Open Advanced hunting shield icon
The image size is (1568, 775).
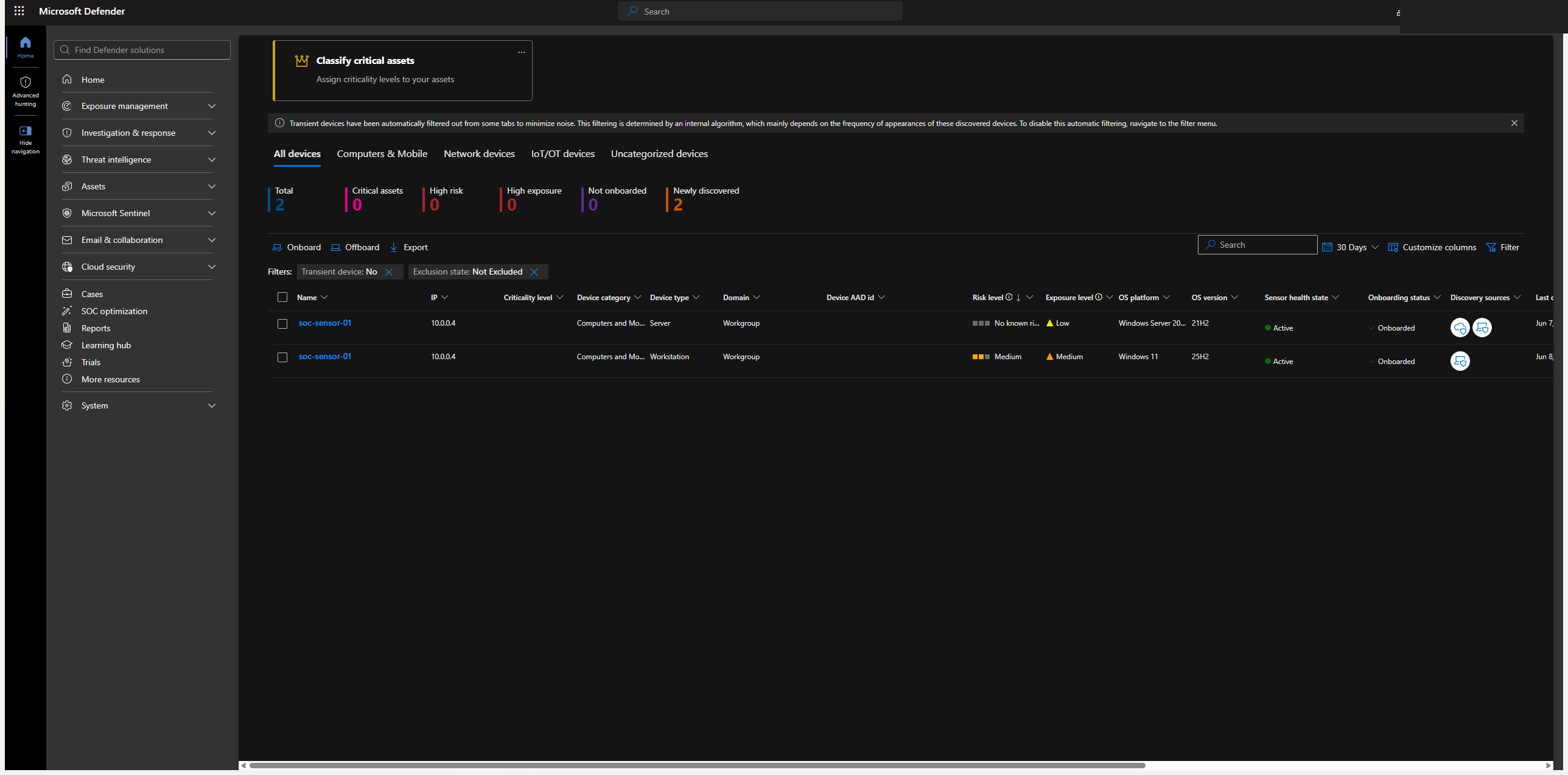click(25, 82)
